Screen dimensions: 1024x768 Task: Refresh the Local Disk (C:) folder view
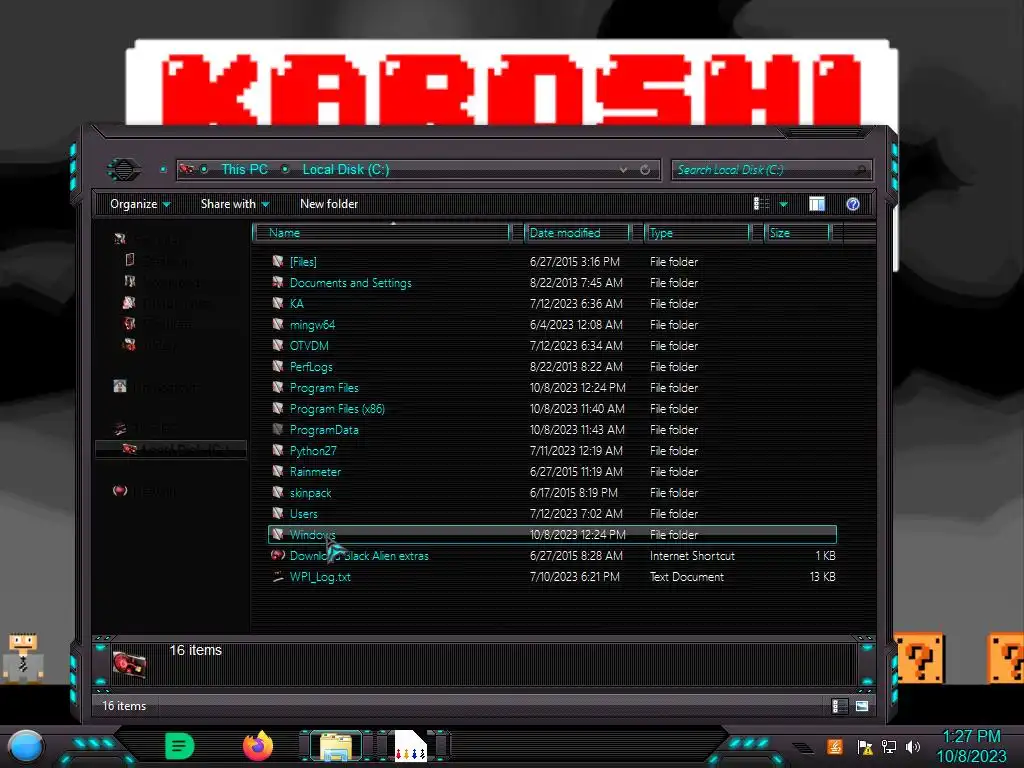point(645,170)
